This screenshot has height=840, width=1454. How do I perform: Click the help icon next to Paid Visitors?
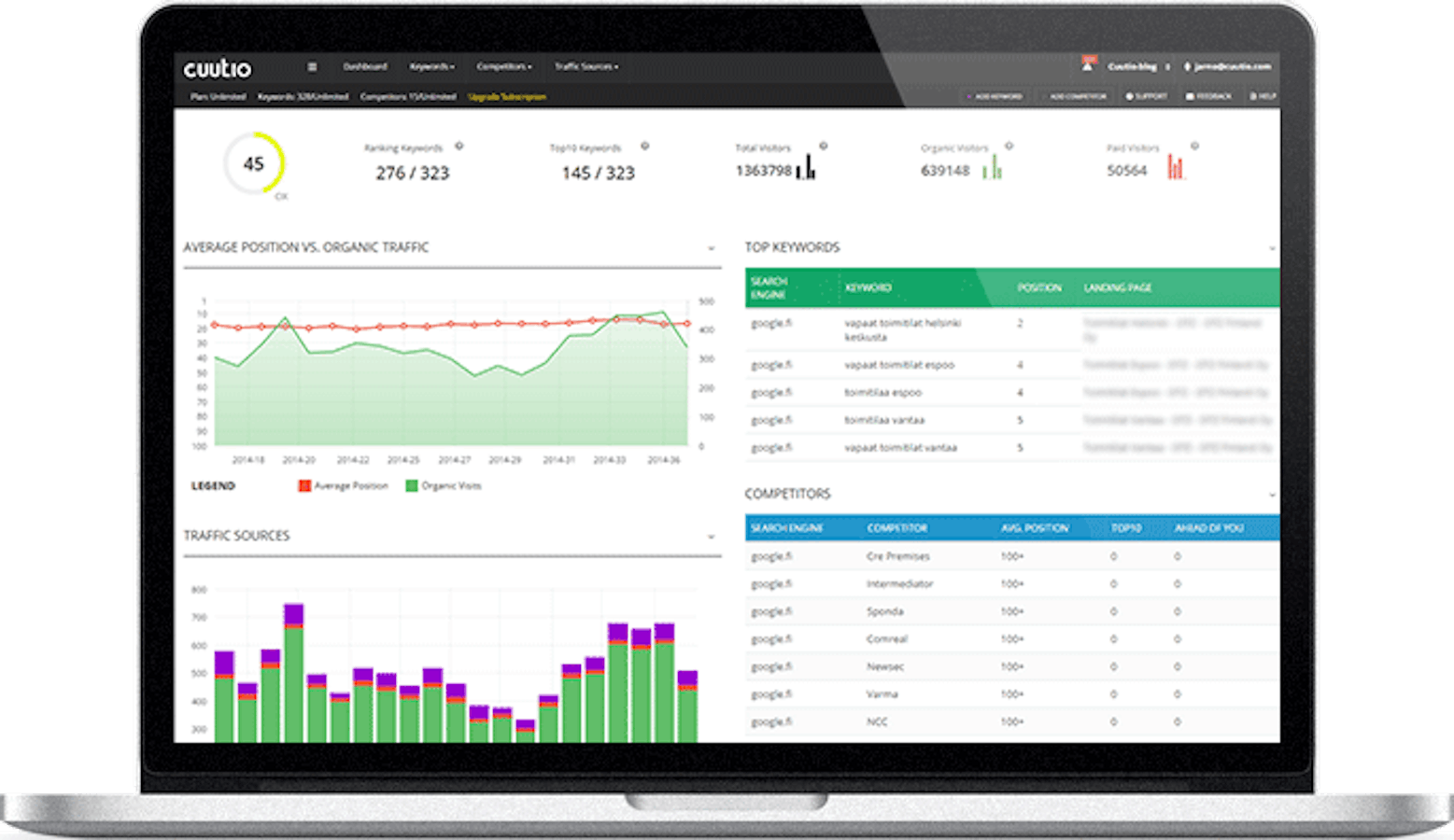[1194, 147]
